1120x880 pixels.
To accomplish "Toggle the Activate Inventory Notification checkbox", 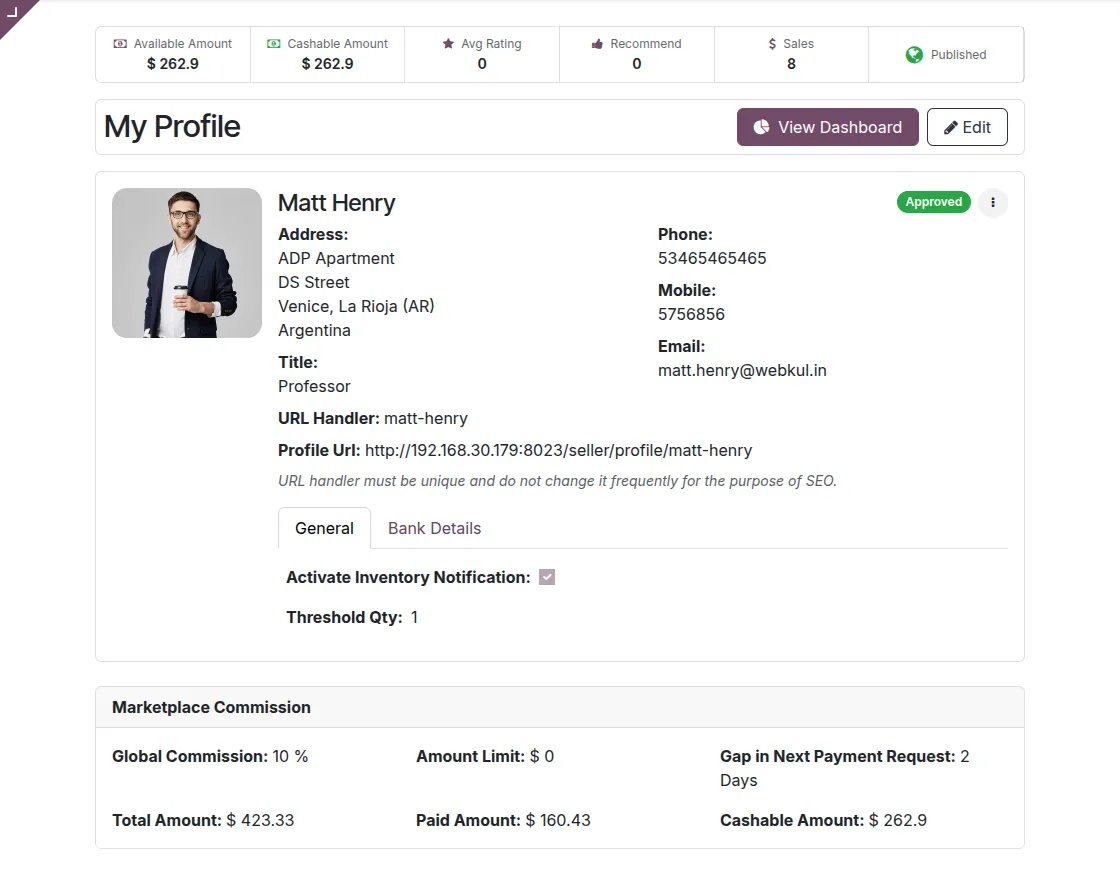I will coord(547,577).
